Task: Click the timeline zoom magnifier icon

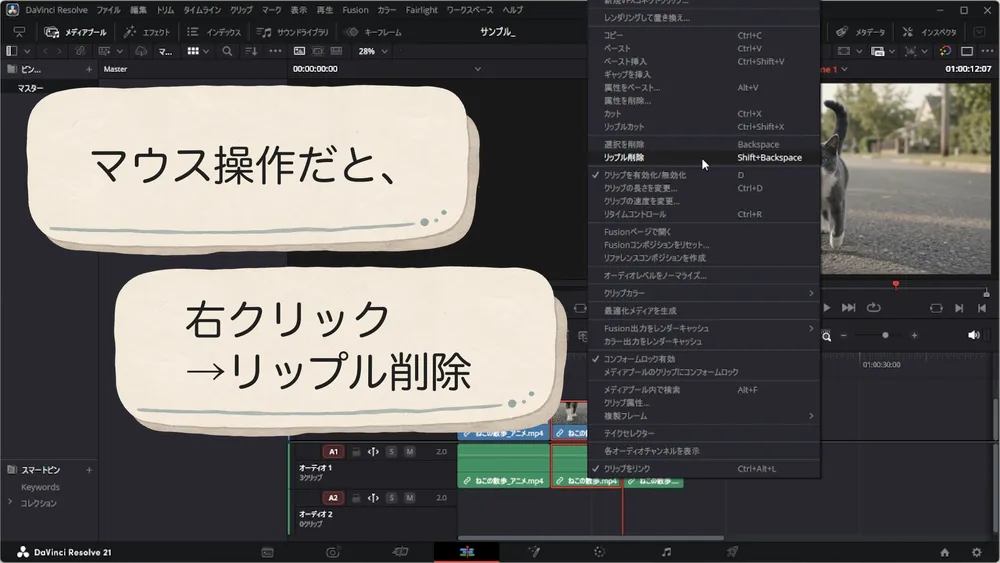Action: [827, 336]
